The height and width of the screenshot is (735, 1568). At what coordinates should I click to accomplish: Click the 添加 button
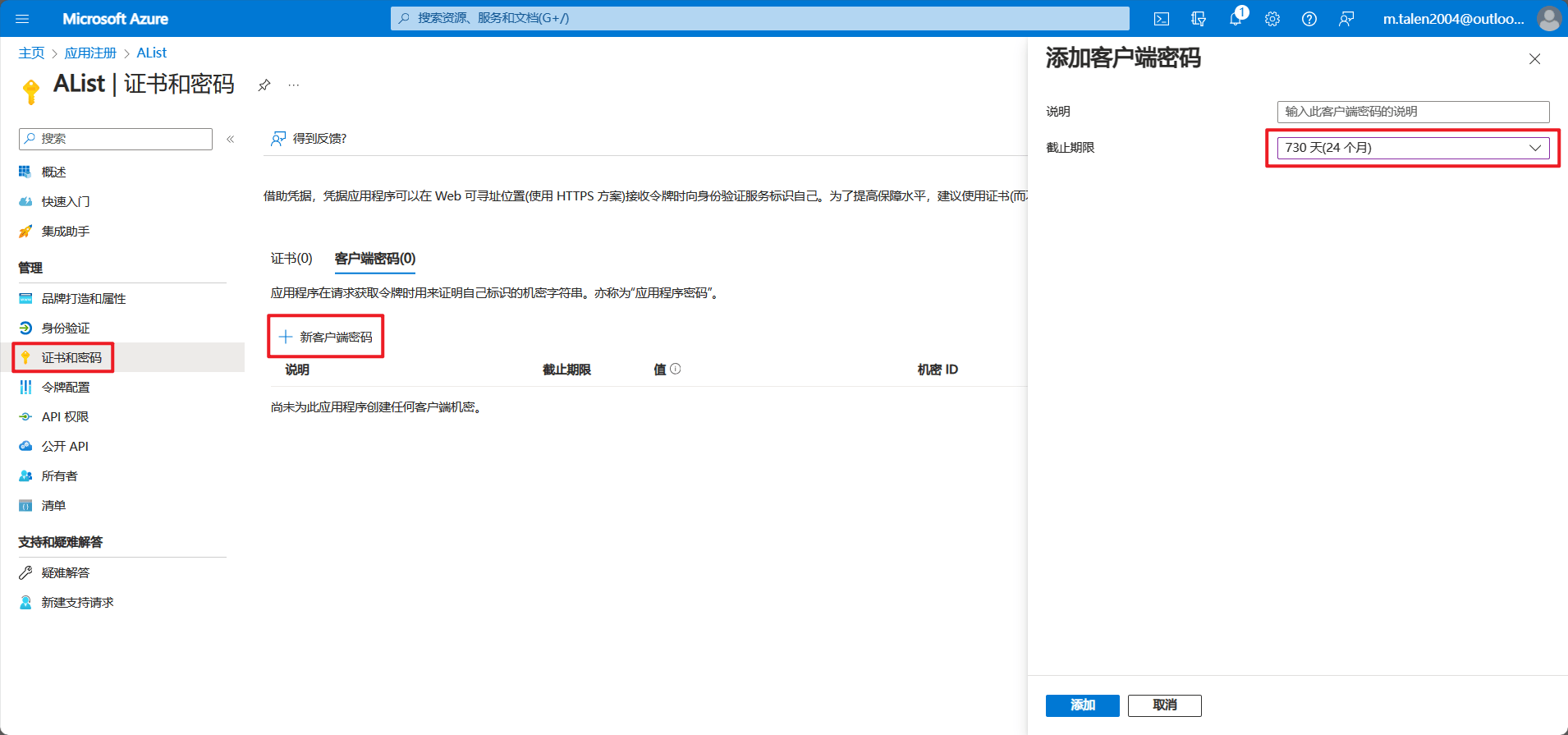tap(1082, 705)
